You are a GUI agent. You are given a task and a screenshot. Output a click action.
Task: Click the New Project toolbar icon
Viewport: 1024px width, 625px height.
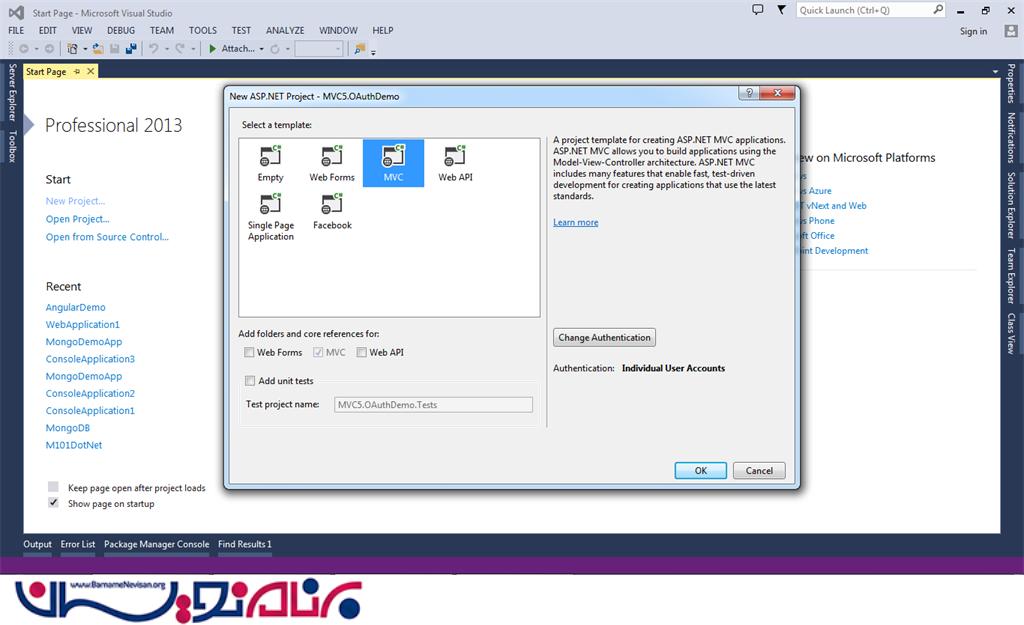pos(72,49)
